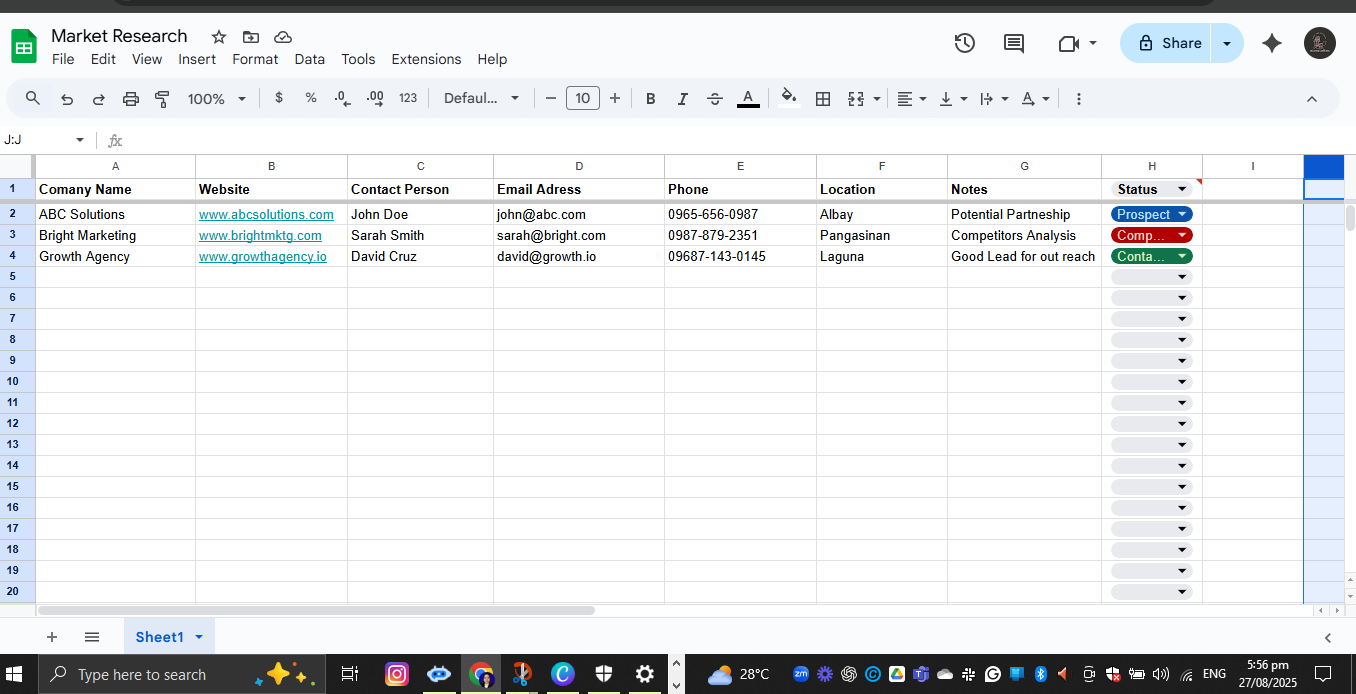The image size is (1356, 694).
Task: Open the Data menu
Action: coord(309,59)
